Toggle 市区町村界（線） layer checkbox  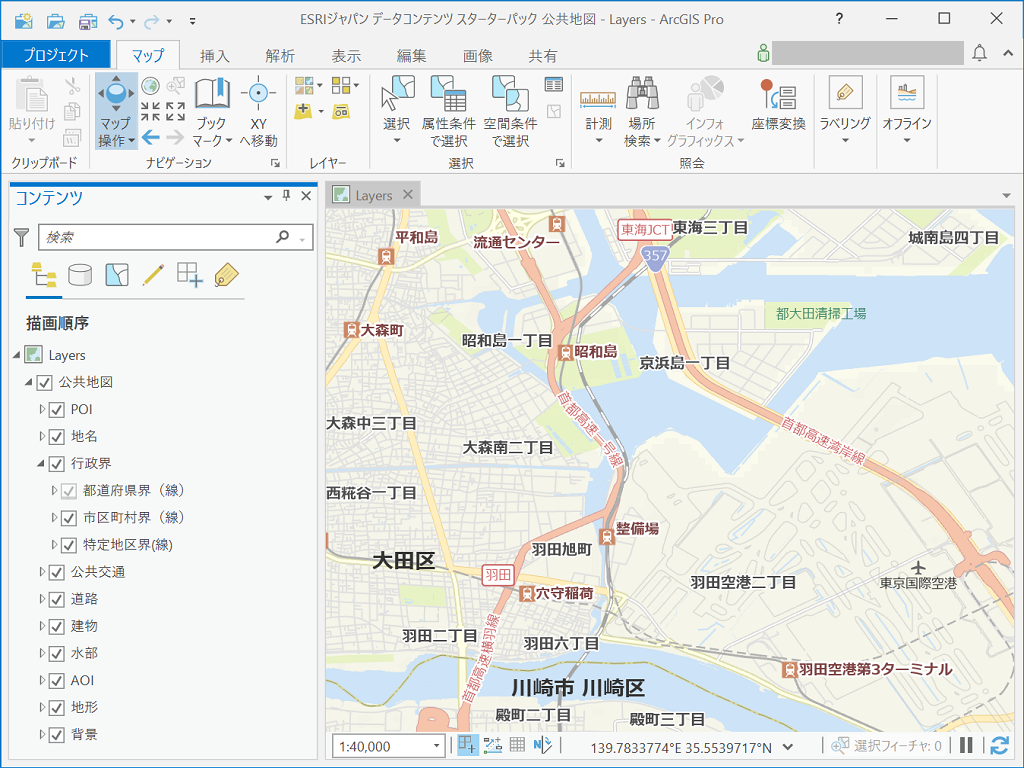click(x=69, y=519)
